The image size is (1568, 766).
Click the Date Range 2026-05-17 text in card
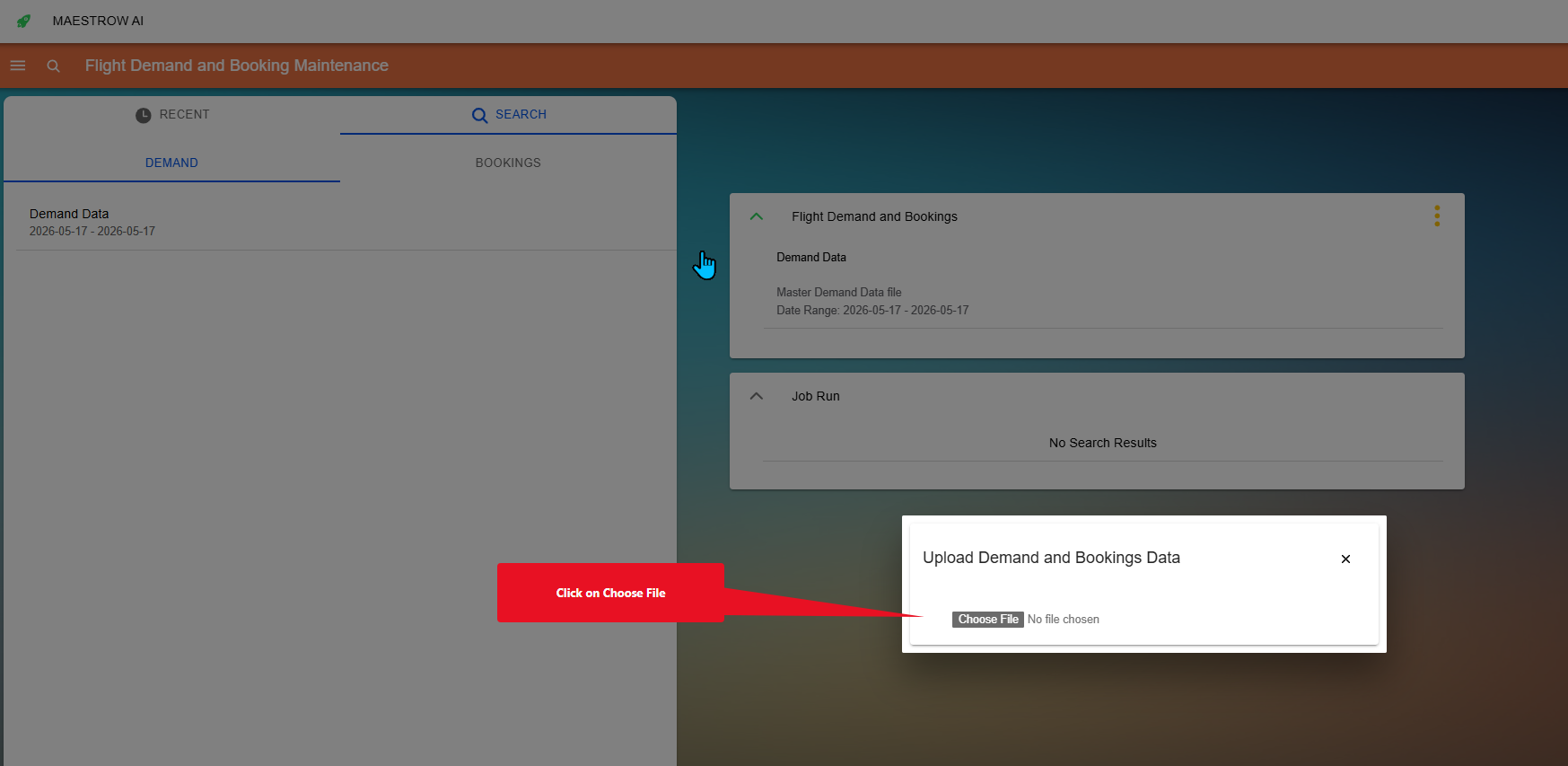coord(872,311)
